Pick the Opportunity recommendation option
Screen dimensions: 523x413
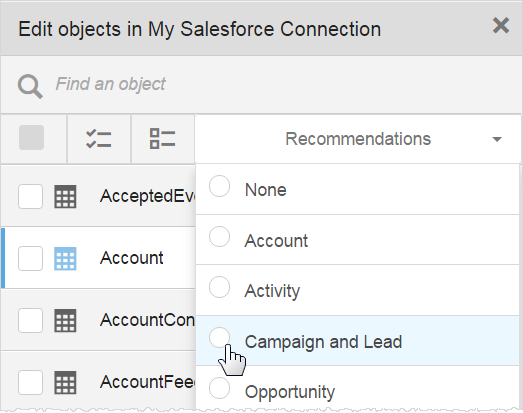tap(357, 390)
